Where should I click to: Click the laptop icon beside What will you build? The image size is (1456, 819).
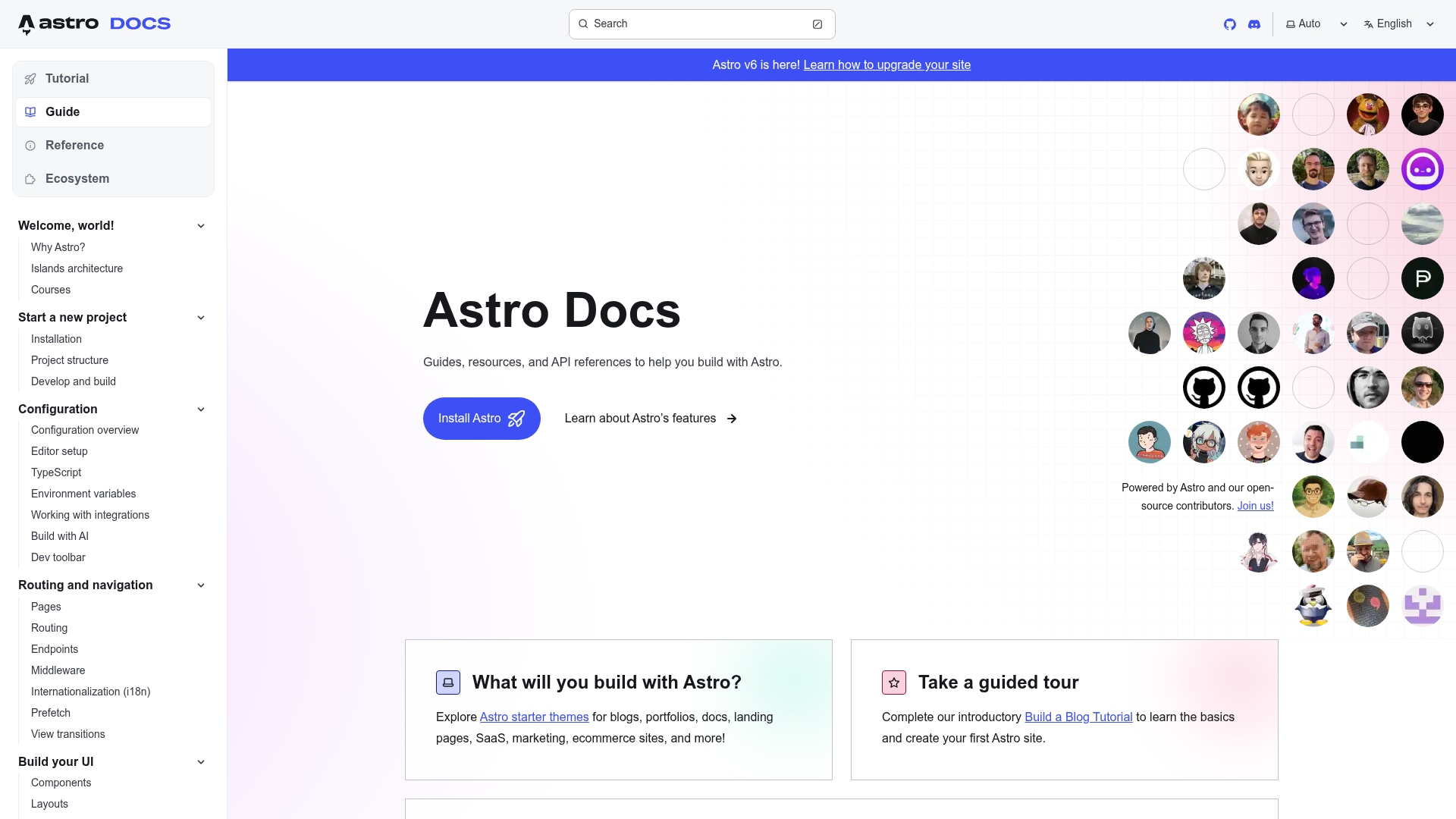click(x=448, y=682)
